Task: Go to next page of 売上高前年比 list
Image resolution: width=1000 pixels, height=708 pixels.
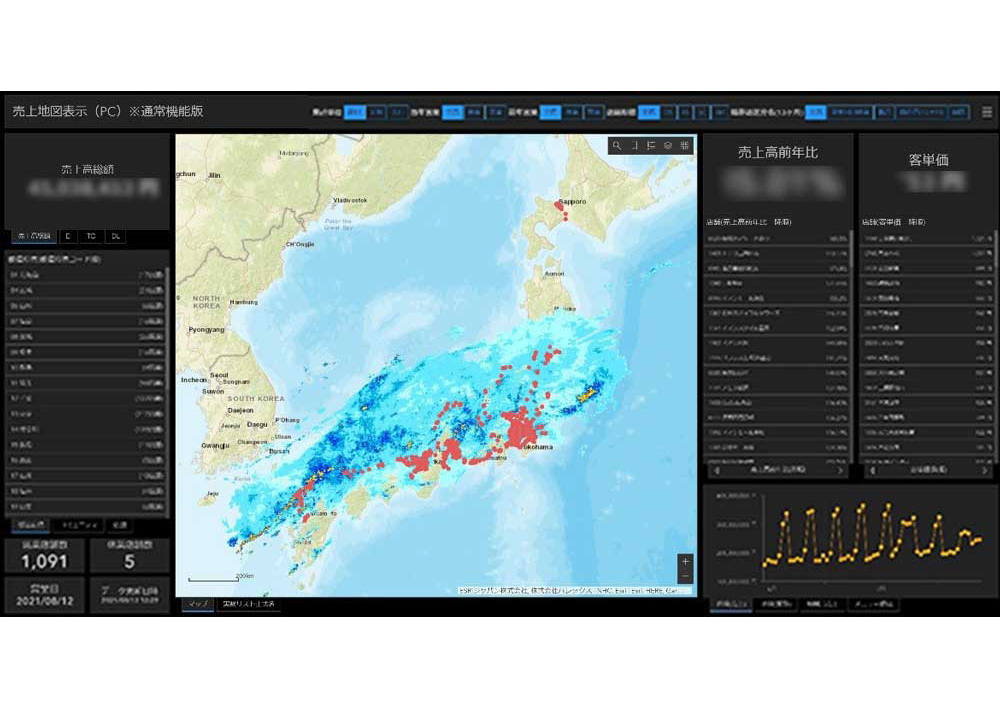Action: click(840, 469)
